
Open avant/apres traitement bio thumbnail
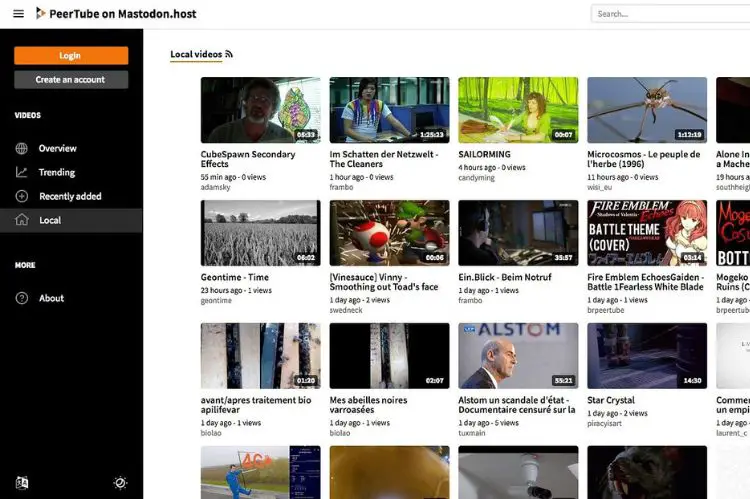click(x=261, y=356)
